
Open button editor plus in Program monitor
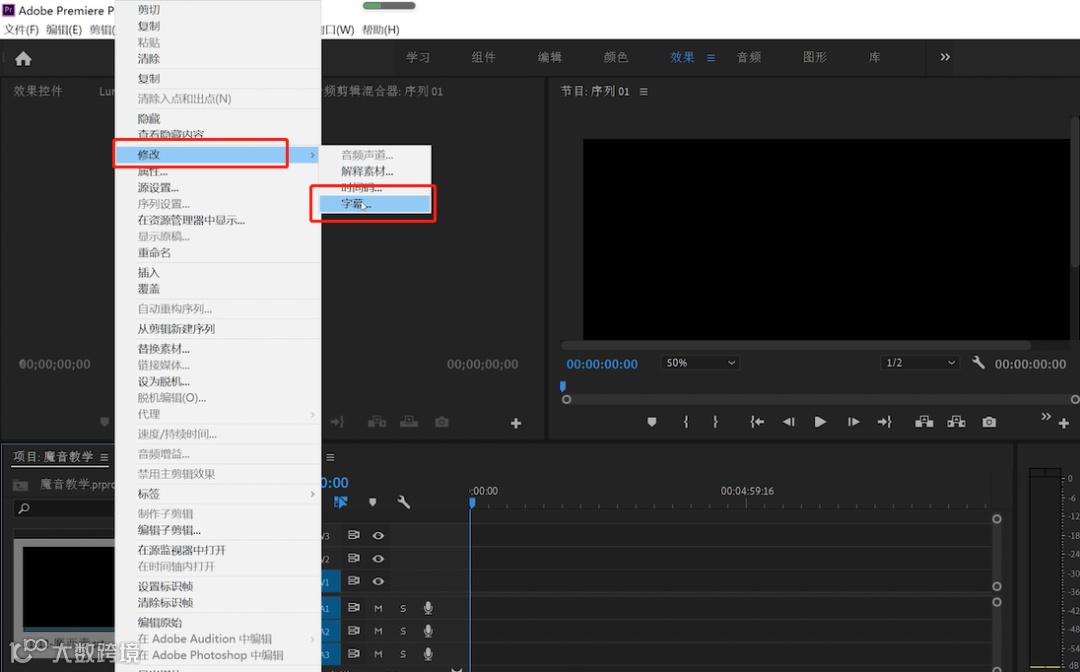[1063, 423]
